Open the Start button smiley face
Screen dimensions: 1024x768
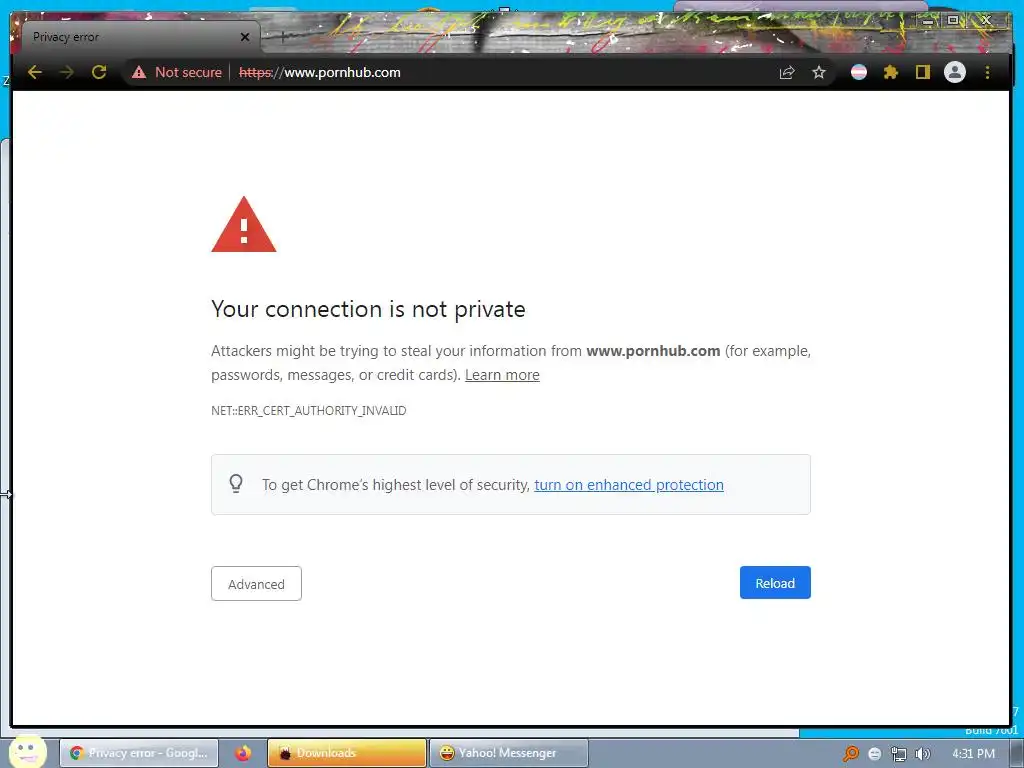[27, 752]
